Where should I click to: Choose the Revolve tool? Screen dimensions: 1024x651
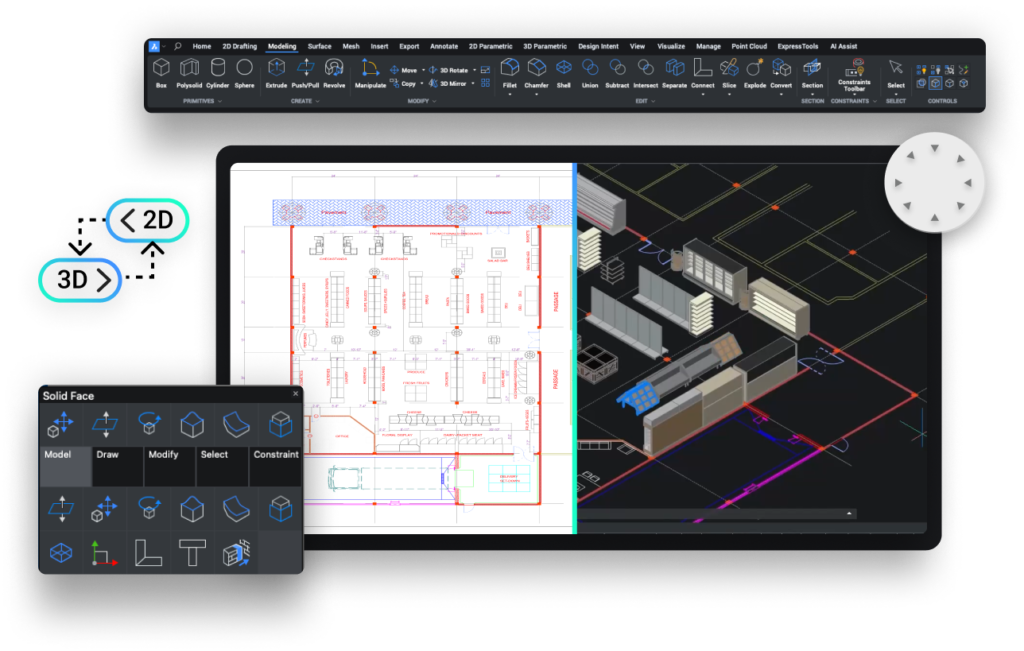334,71
